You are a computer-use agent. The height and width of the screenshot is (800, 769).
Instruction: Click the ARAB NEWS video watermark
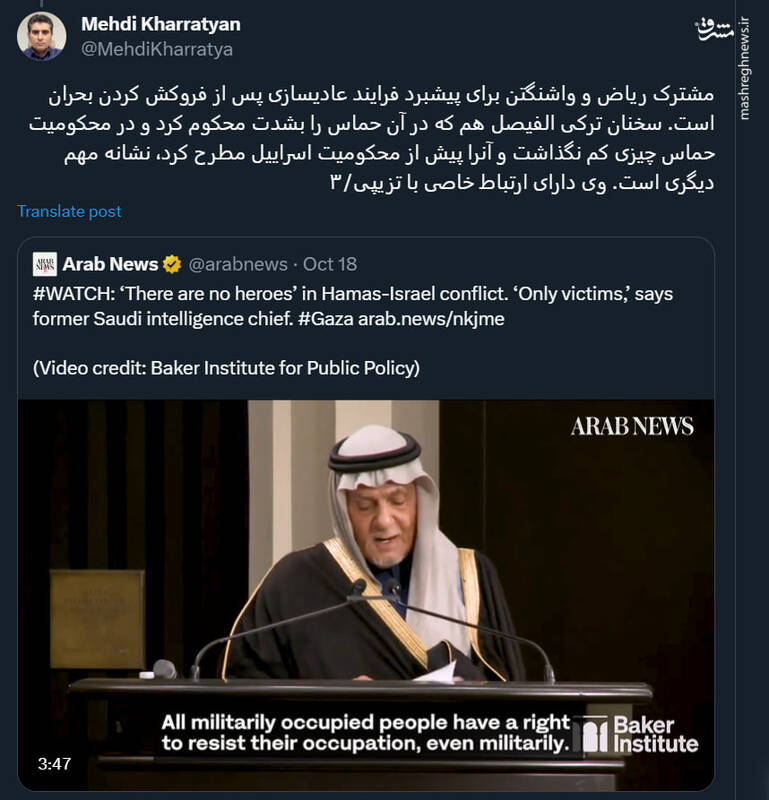pyautogui.click(x=632, y=426)
